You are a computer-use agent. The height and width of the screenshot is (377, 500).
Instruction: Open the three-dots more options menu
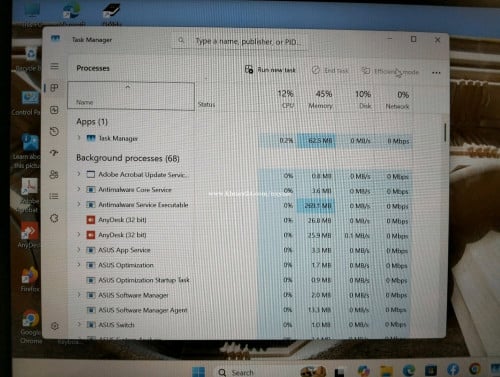point(436,73)
